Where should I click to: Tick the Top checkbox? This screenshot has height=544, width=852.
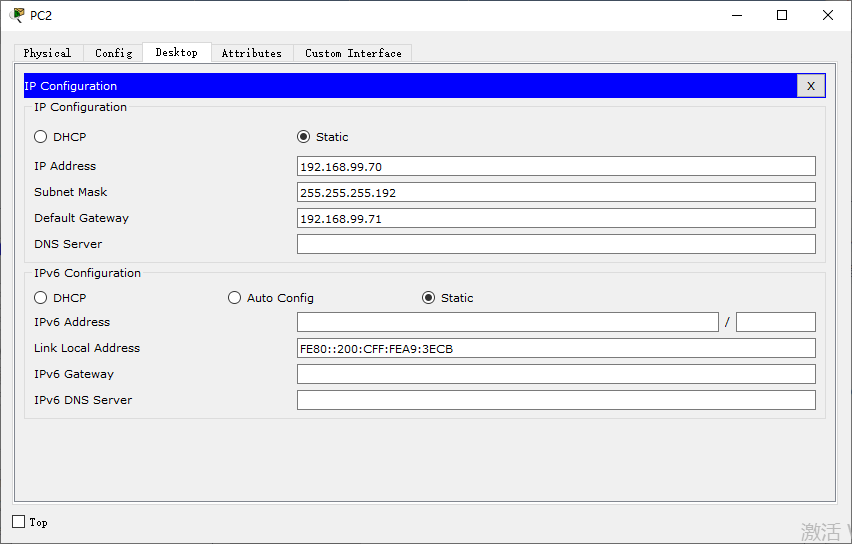tap(18, 522)
